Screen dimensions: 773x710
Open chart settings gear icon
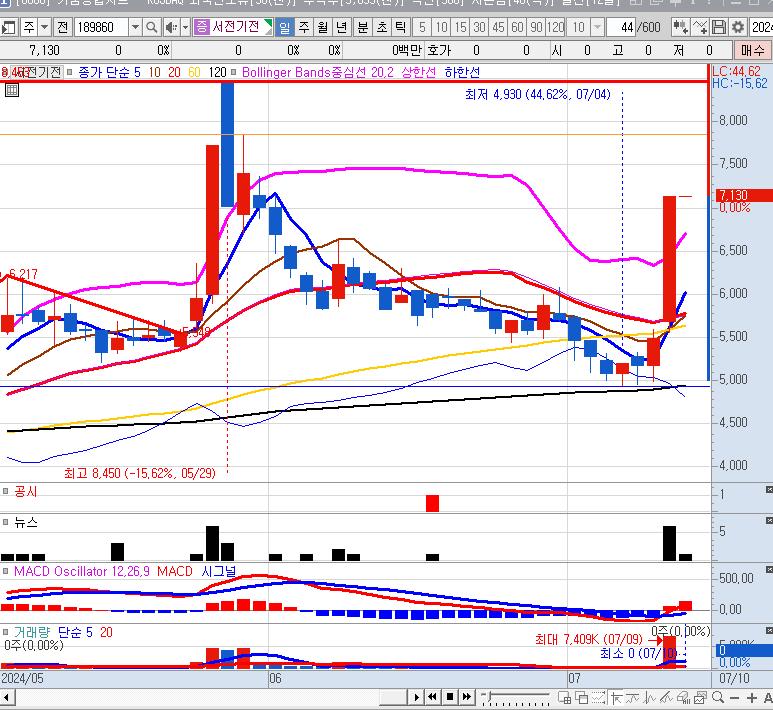pyautogui.click(x=738, y=27)
